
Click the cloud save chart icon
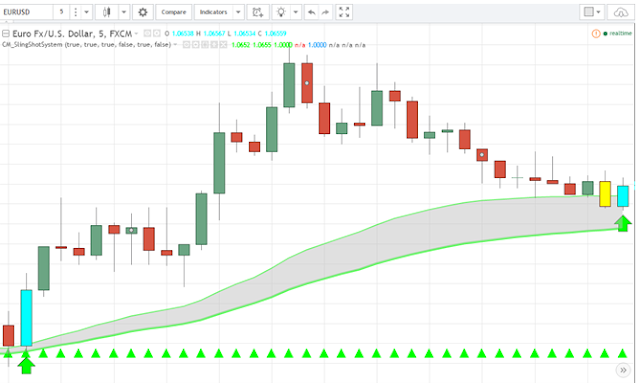coord(620,12)
